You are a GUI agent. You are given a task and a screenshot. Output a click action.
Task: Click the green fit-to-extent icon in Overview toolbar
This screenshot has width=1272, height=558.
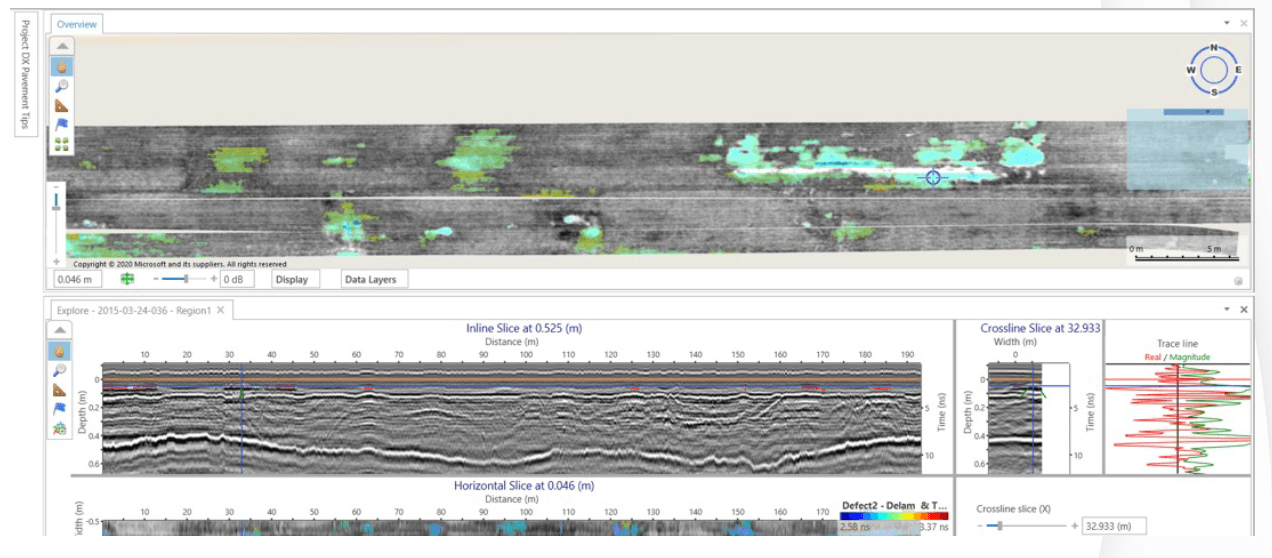tap(61, 144)
